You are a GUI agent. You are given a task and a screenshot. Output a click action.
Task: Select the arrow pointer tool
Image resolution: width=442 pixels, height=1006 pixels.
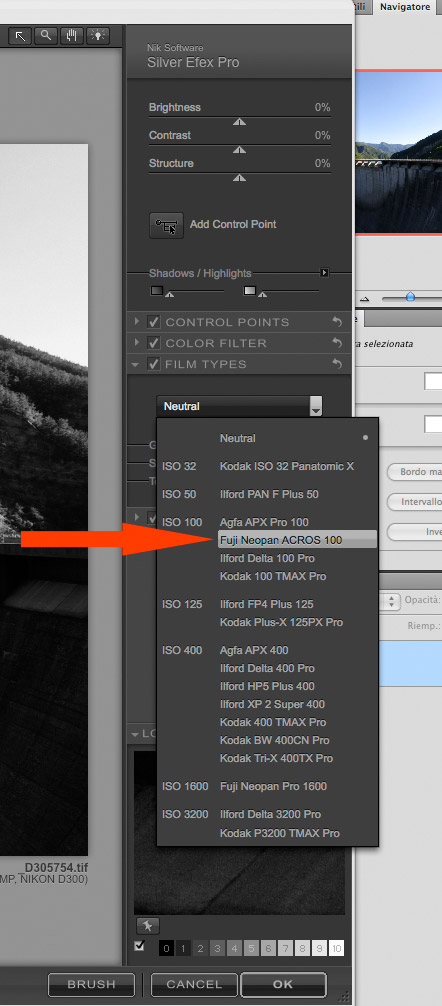pyautogui.click(x=21, y=36)
